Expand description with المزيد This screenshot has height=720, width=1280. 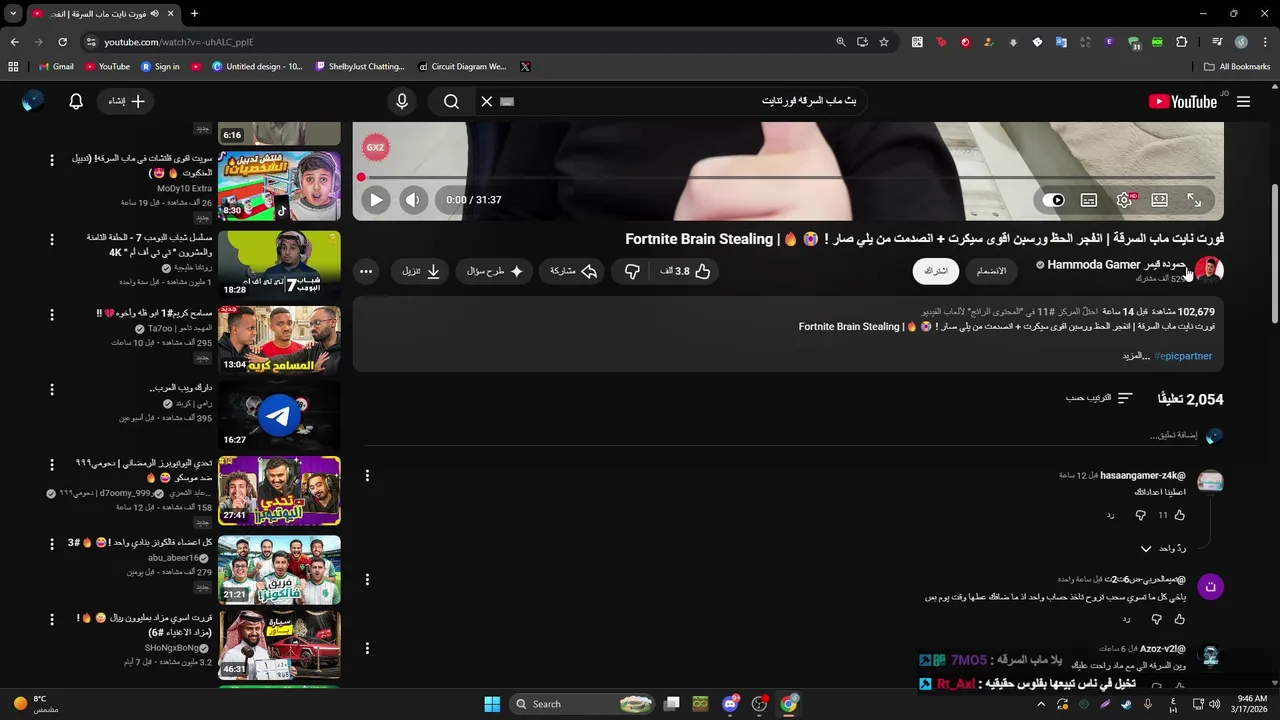pyautogui.click(x=1135, y=356)
